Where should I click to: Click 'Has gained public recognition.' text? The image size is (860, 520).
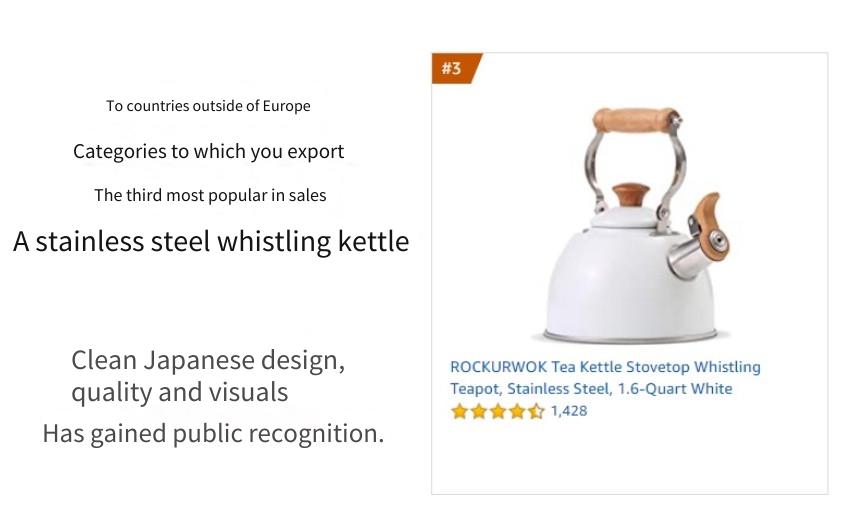[213, 433]
